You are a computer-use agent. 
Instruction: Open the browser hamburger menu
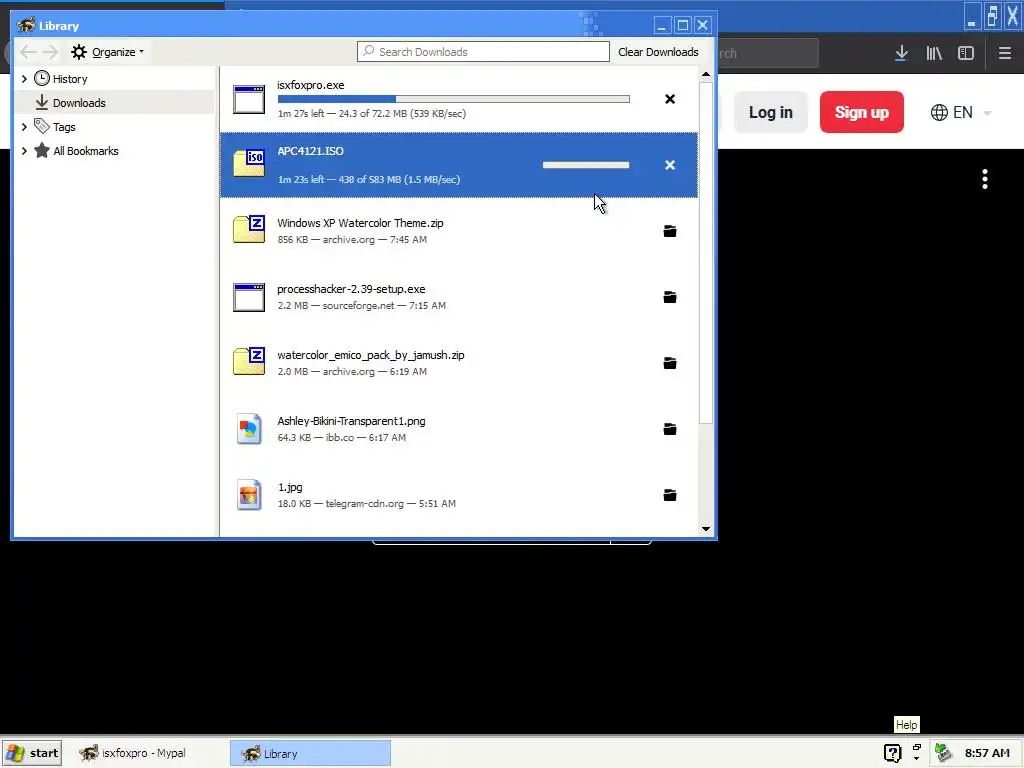pyautogui.click(x=1004, y=53)
